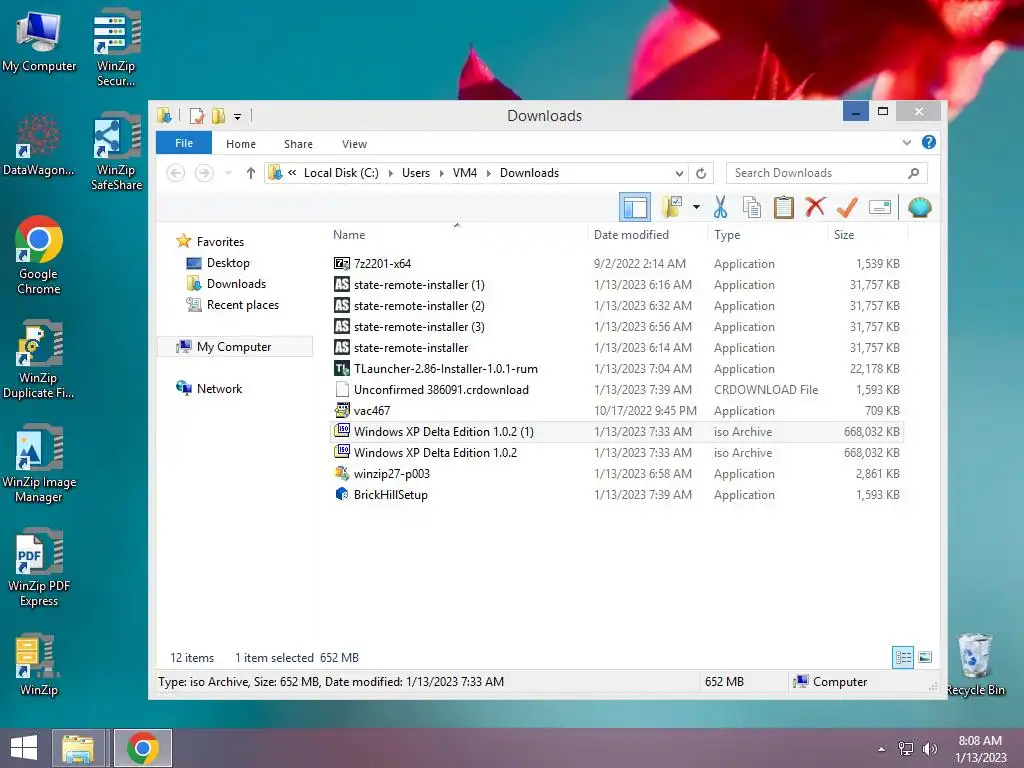Click Users in the address path
The image size is (1024, 768).
[x=415, y=173]
